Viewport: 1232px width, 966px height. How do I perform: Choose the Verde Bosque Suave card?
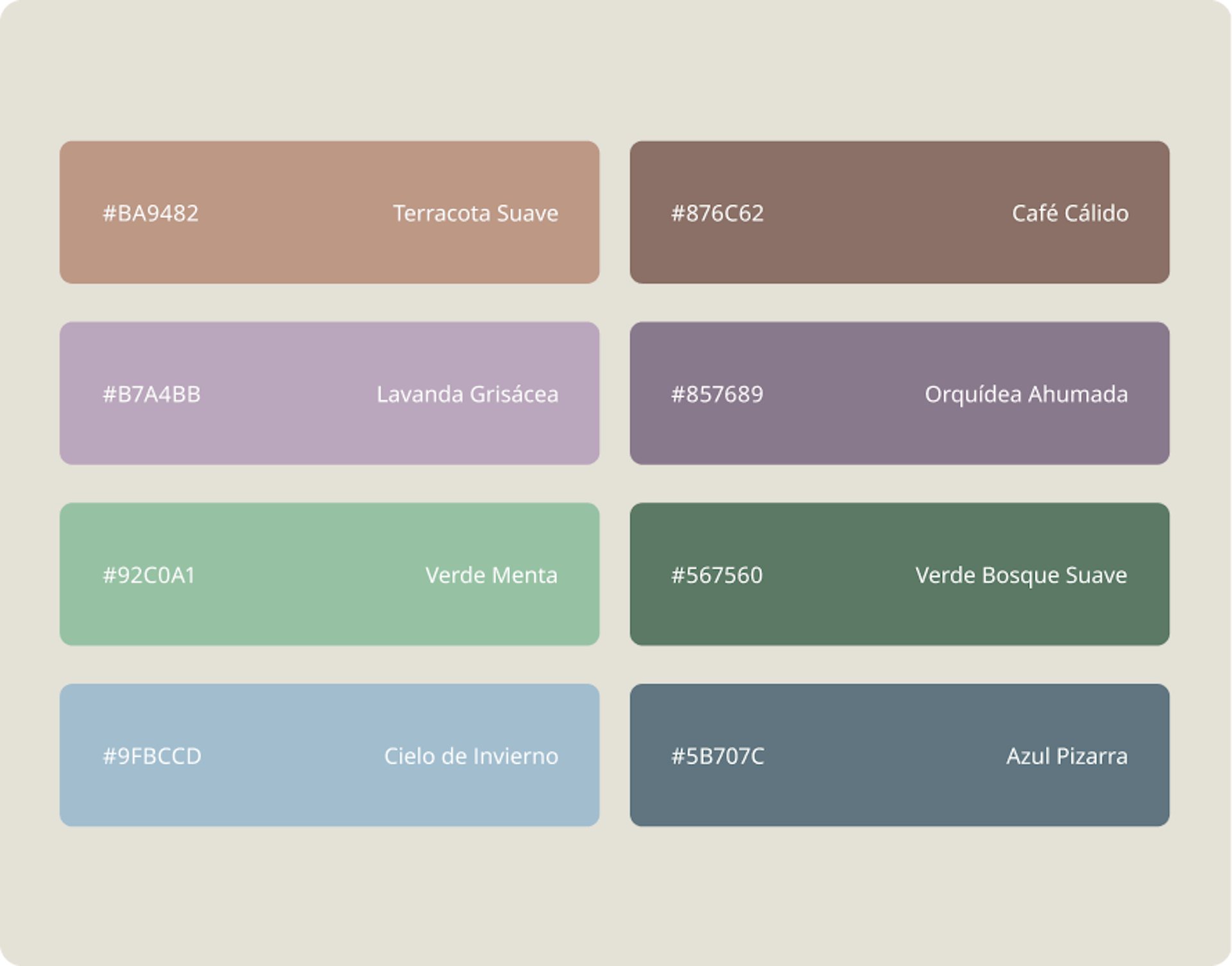(899, 574)
